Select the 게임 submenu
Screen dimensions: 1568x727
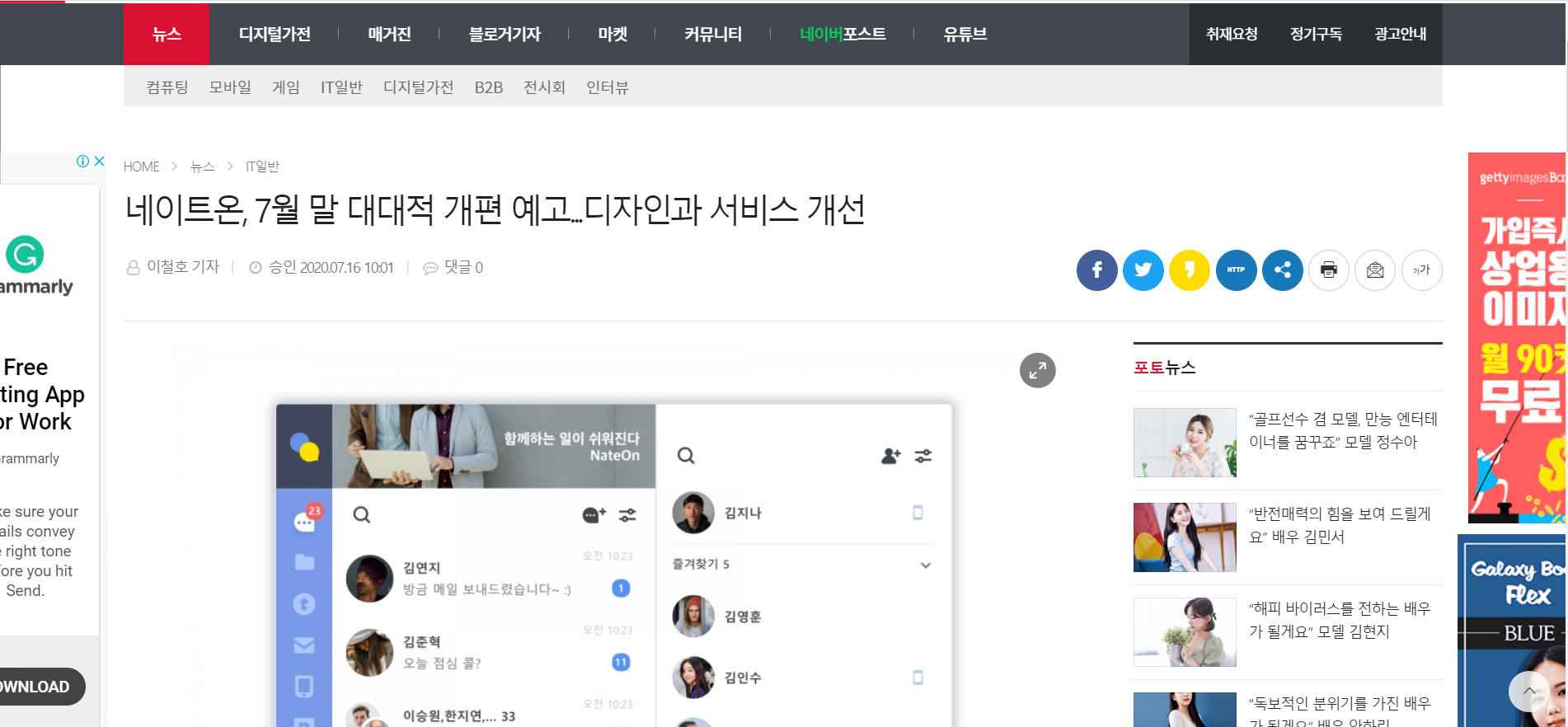click(286, 87)
